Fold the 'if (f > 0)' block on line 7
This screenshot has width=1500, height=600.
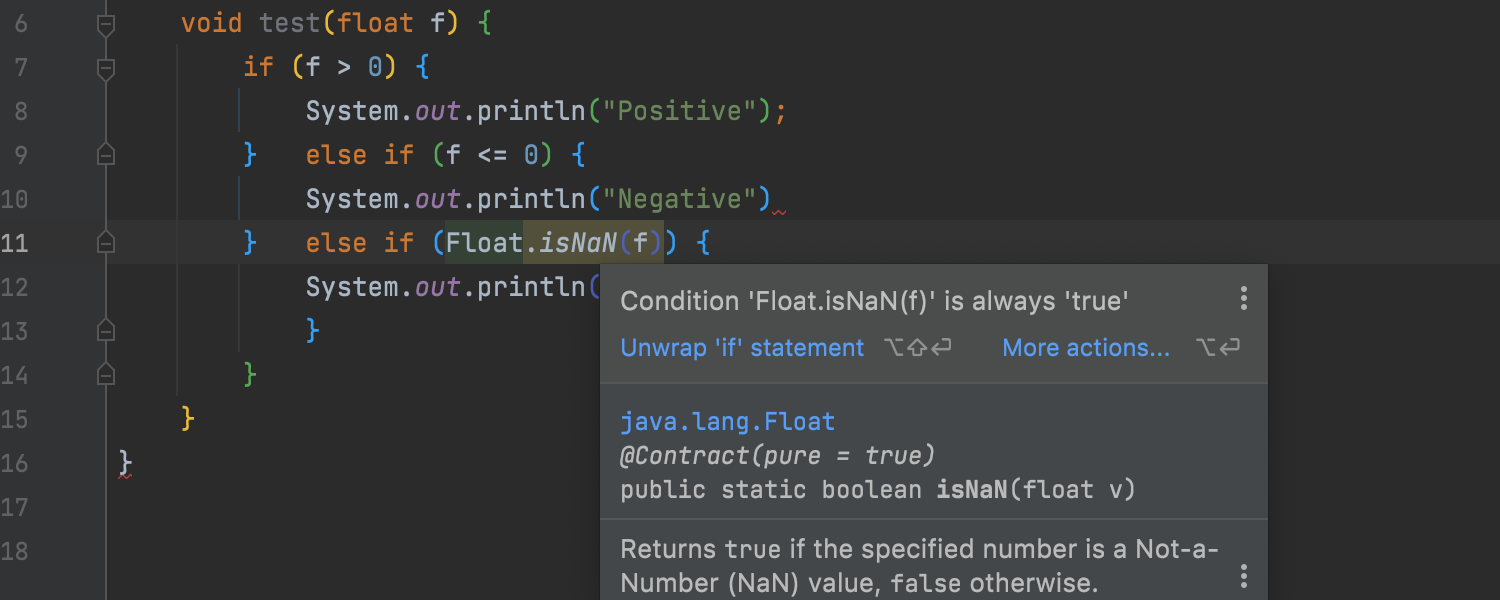point(105,68)
